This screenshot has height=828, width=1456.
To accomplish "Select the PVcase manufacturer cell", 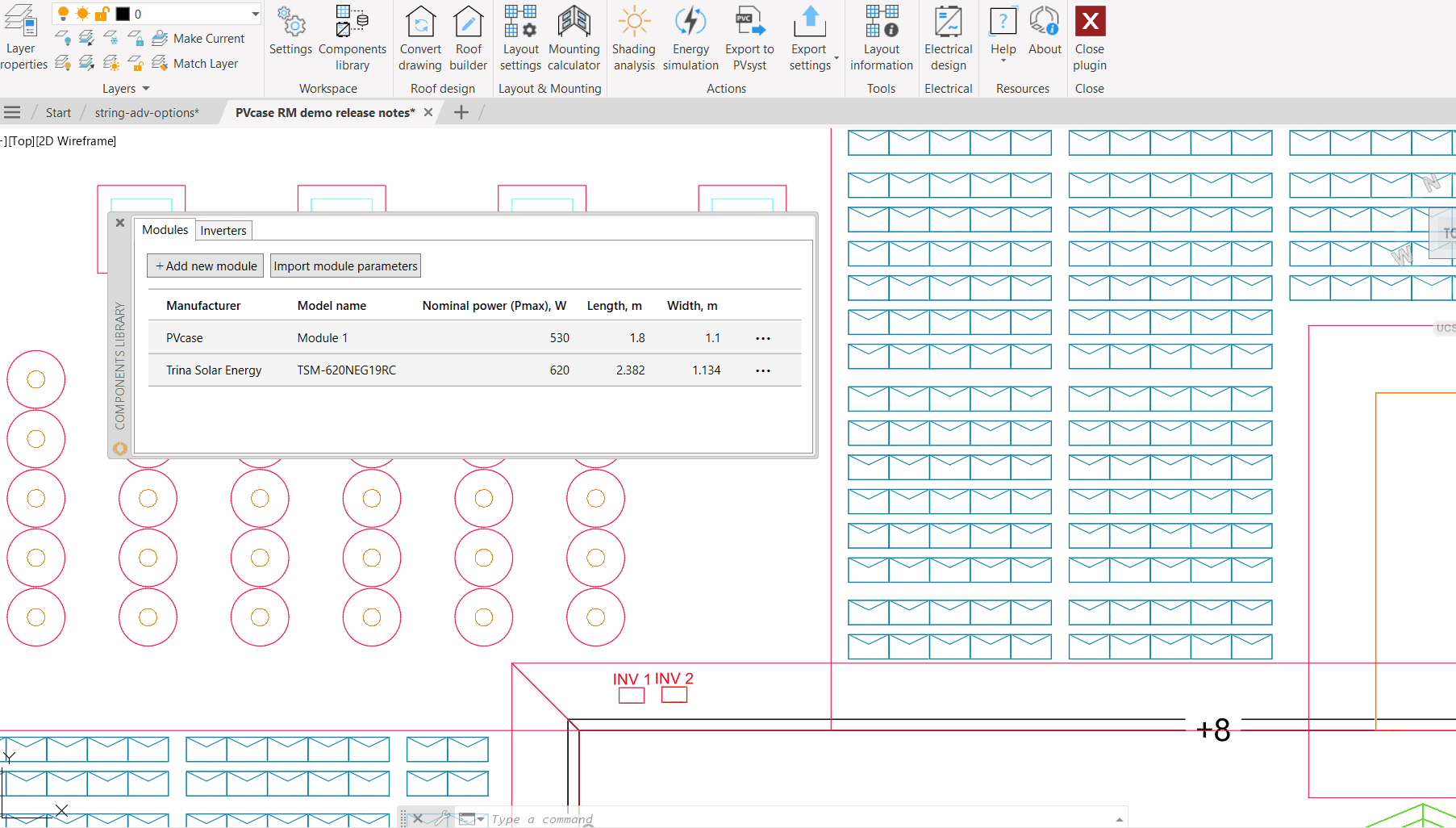I will (185, 338).
